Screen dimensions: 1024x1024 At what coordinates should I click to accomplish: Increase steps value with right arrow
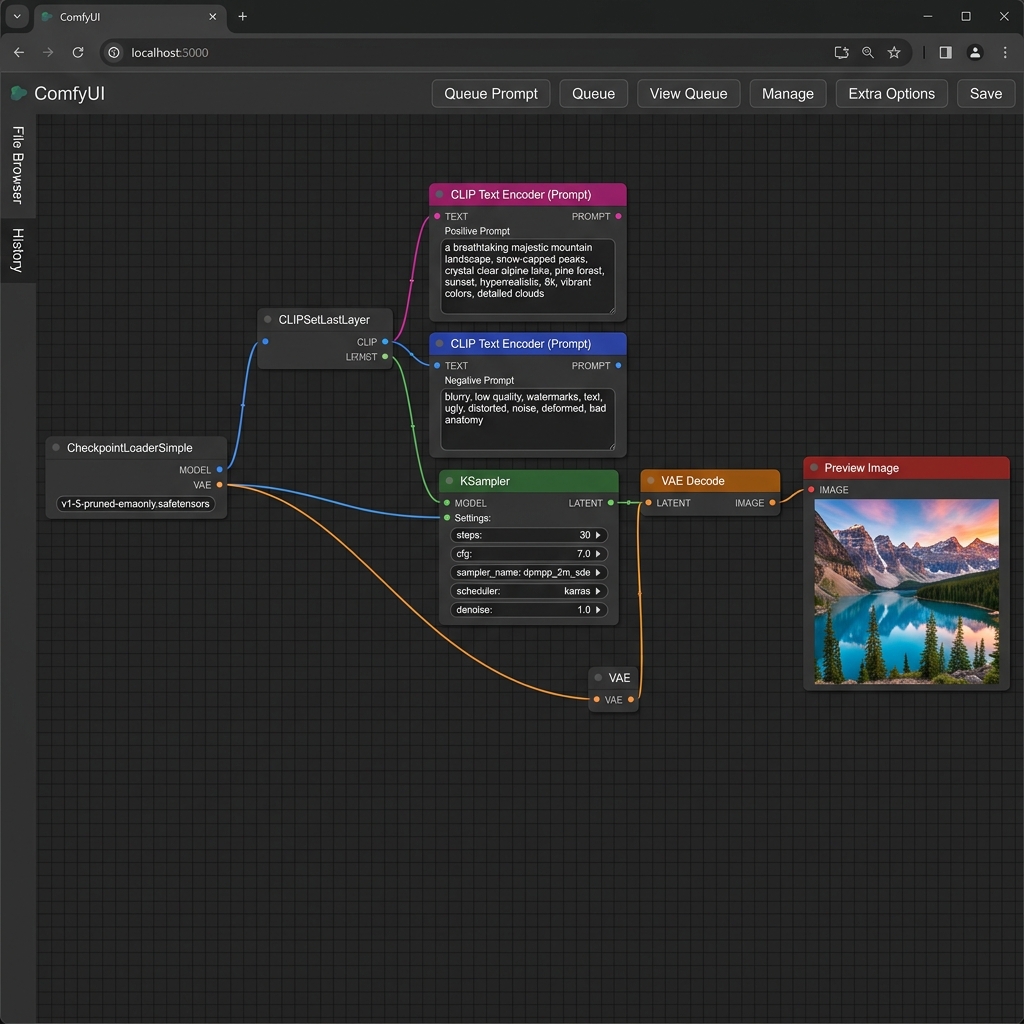[598, 535]
